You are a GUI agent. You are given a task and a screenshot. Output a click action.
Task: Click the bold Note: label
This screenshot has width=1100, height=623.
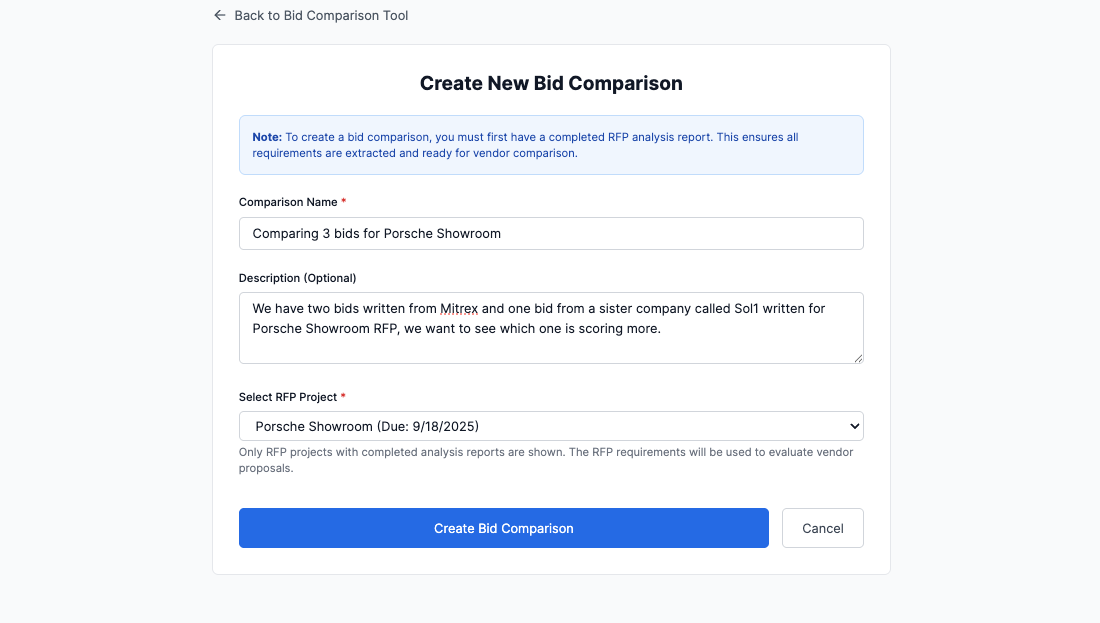click(267, 137)
